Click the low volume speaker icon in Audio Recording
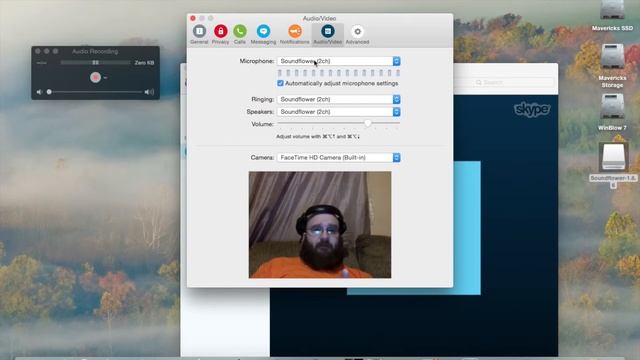Screen dimensions: 640x360 click(39, 92)
